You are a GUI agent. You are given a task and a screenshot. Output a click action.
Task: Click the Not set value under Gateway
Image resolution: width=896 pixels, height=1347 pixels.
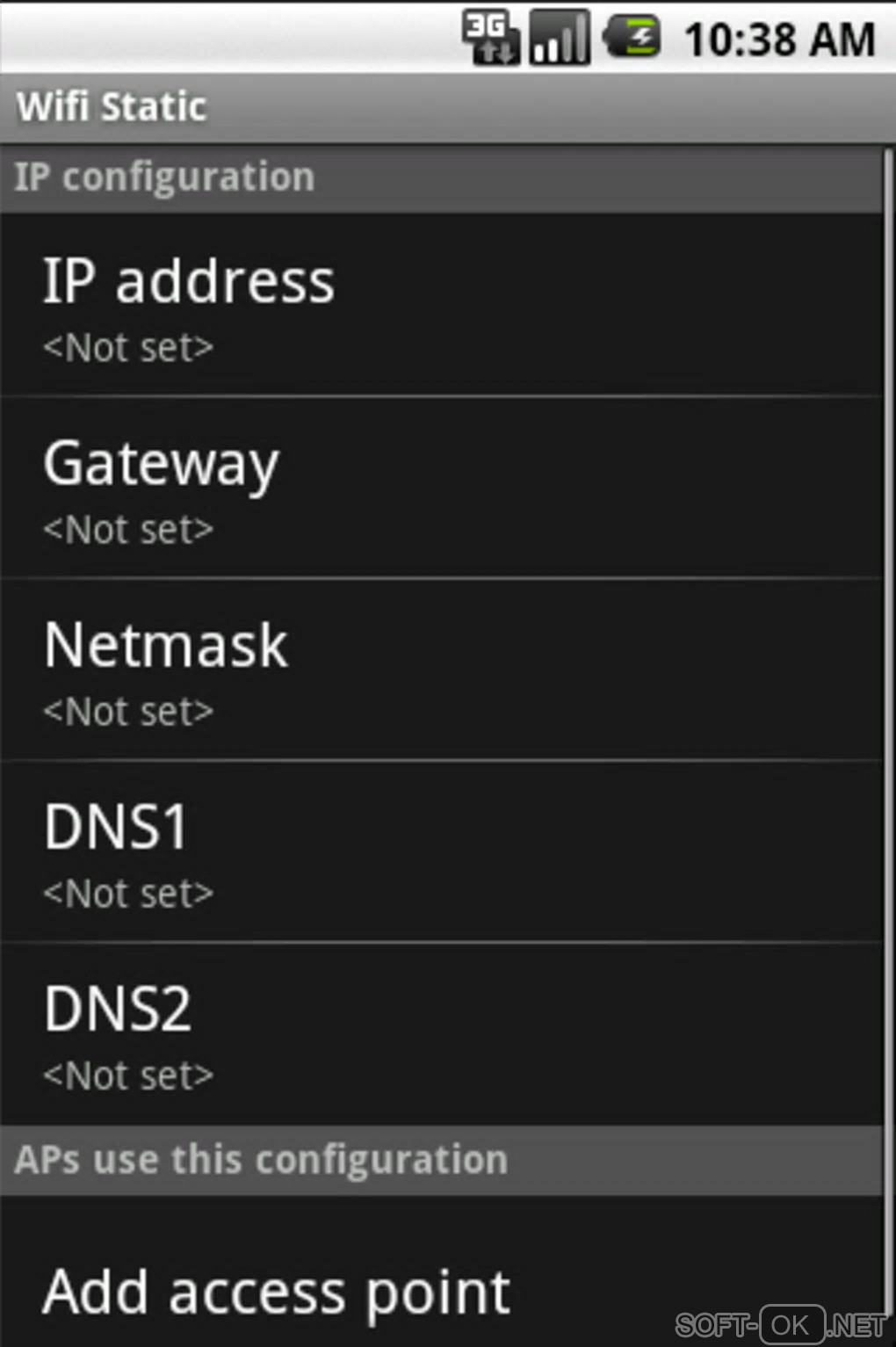(x=128, y=530)
